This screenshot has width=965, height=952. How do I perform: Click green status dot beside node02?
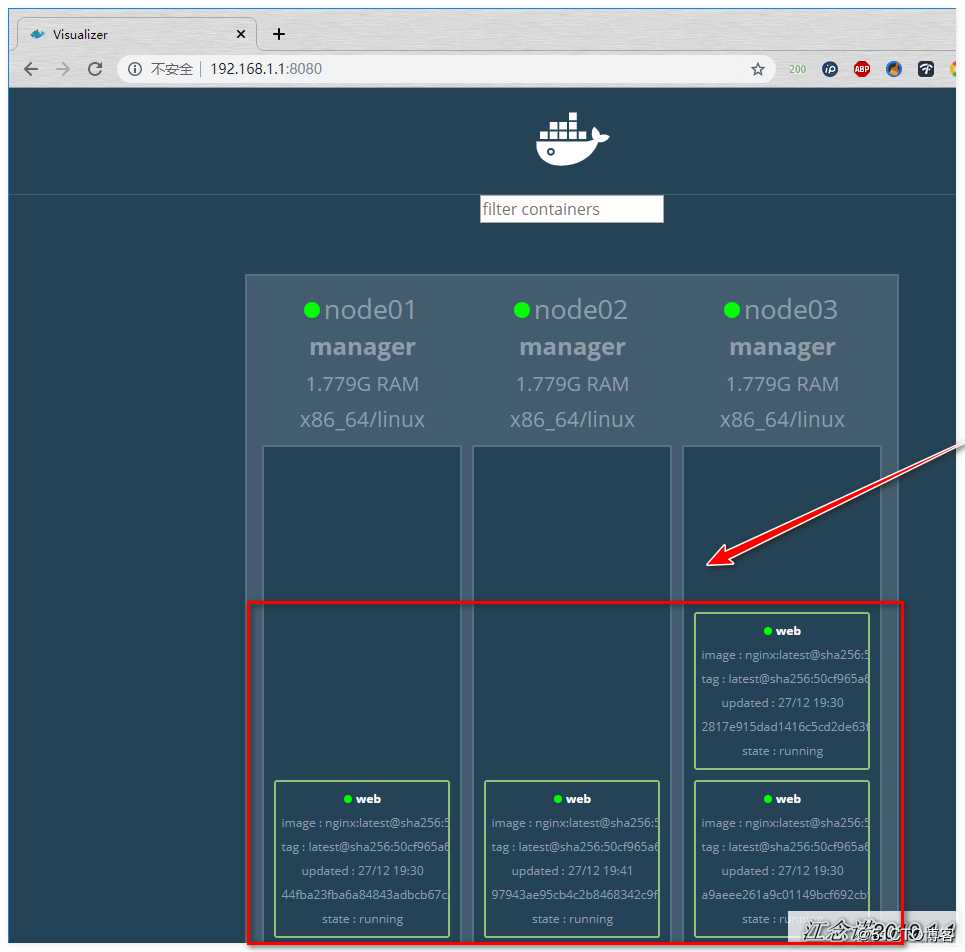pos(522,310)
